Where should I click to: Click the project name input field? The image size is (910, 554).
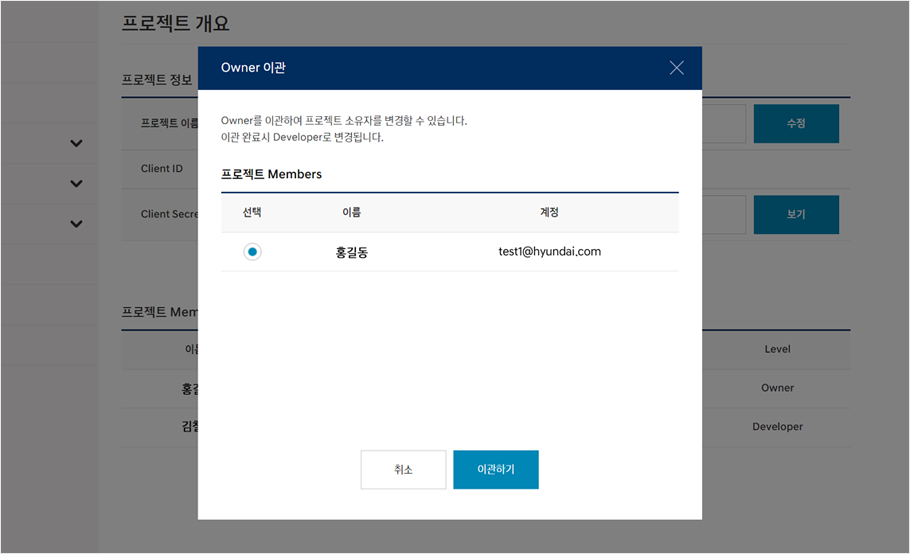click(723, 124)
